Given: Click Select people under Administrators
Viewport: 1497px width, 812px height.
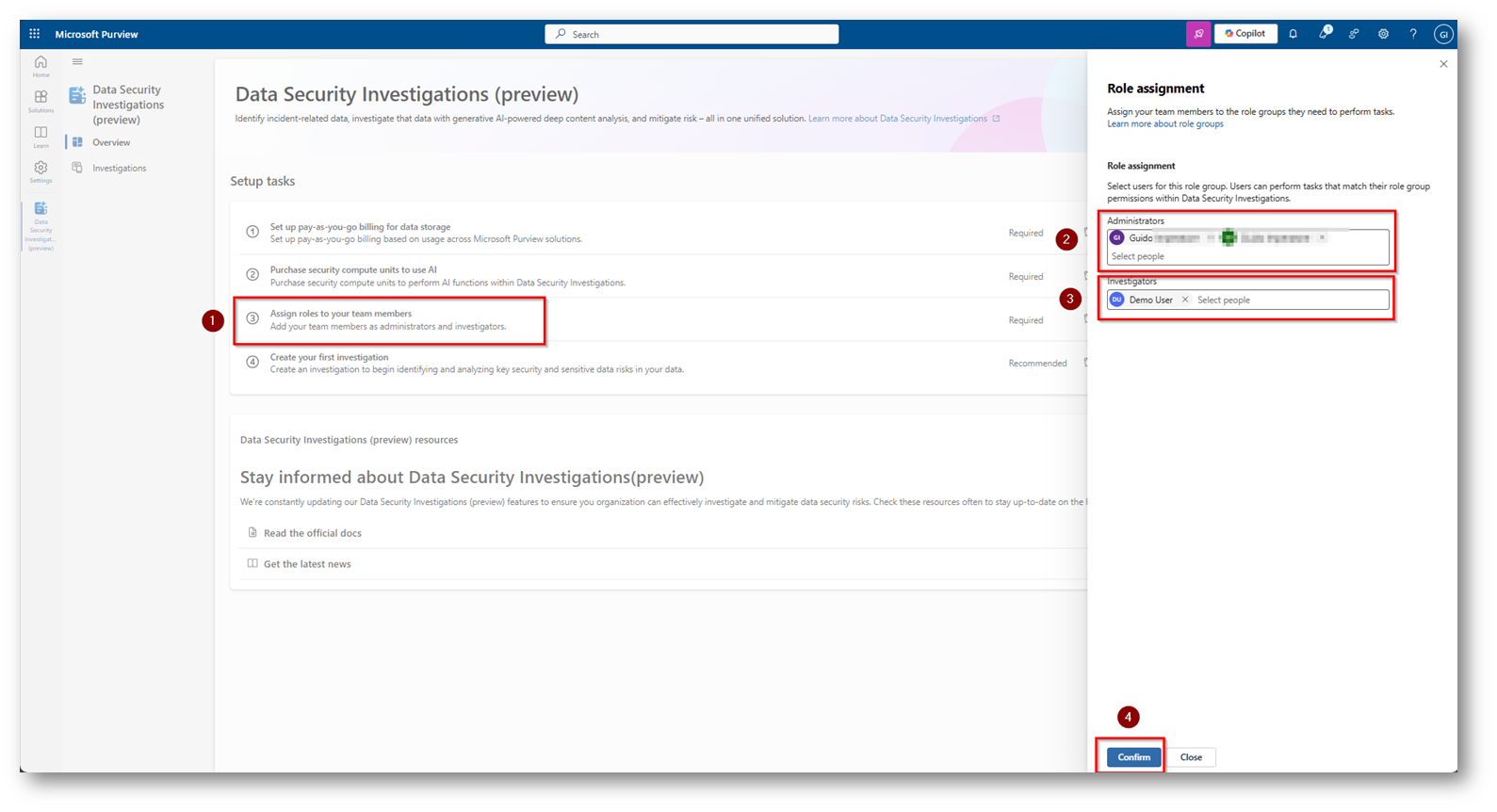Looking at the screenshot, I should pyautogui.click(x=1137, y=256).
